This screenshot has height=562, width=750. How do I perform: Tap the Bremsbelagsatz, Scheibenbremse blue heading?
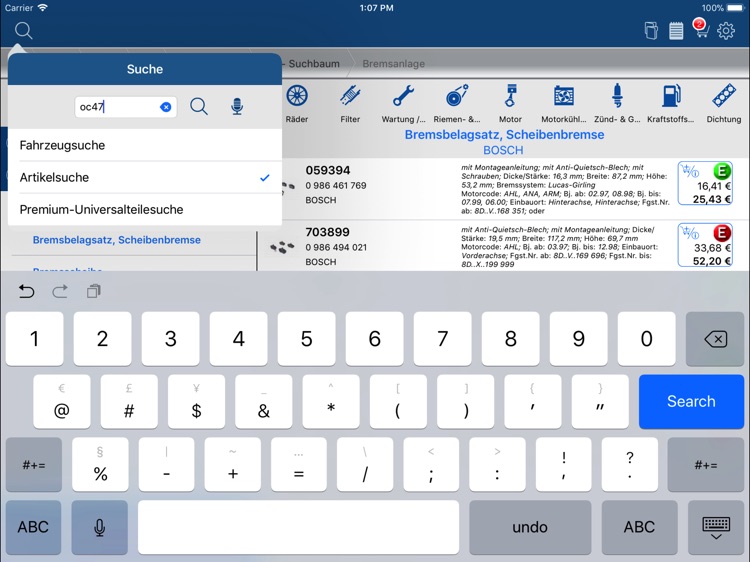(x=504, y=135)
